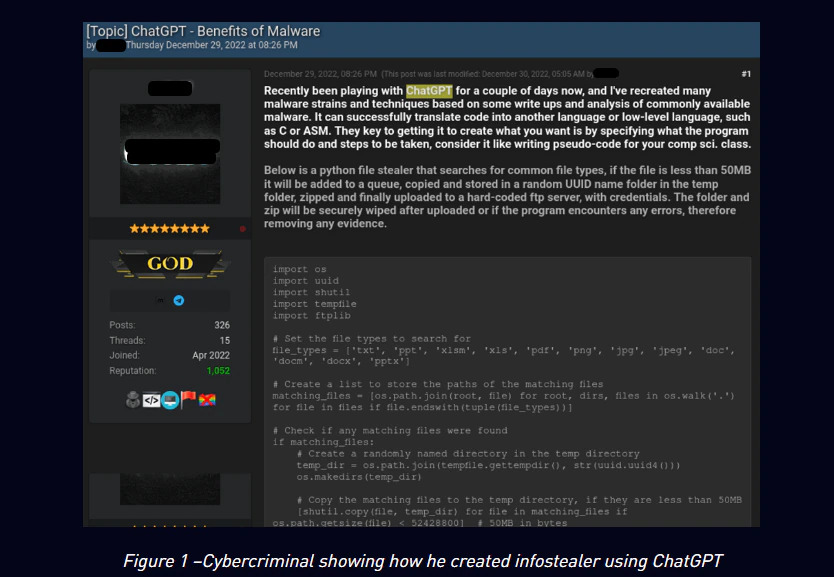This screenshot has height=577, width=834.
Task: Click the comment "# Create a randomly named directory"
Action: [468, 454]
